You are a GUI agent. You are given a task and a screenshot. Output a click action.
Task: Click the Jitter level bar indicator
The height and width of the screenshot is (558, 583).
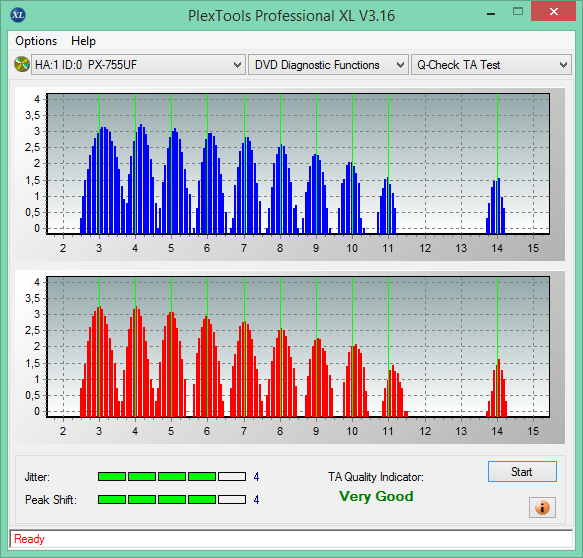172,477
